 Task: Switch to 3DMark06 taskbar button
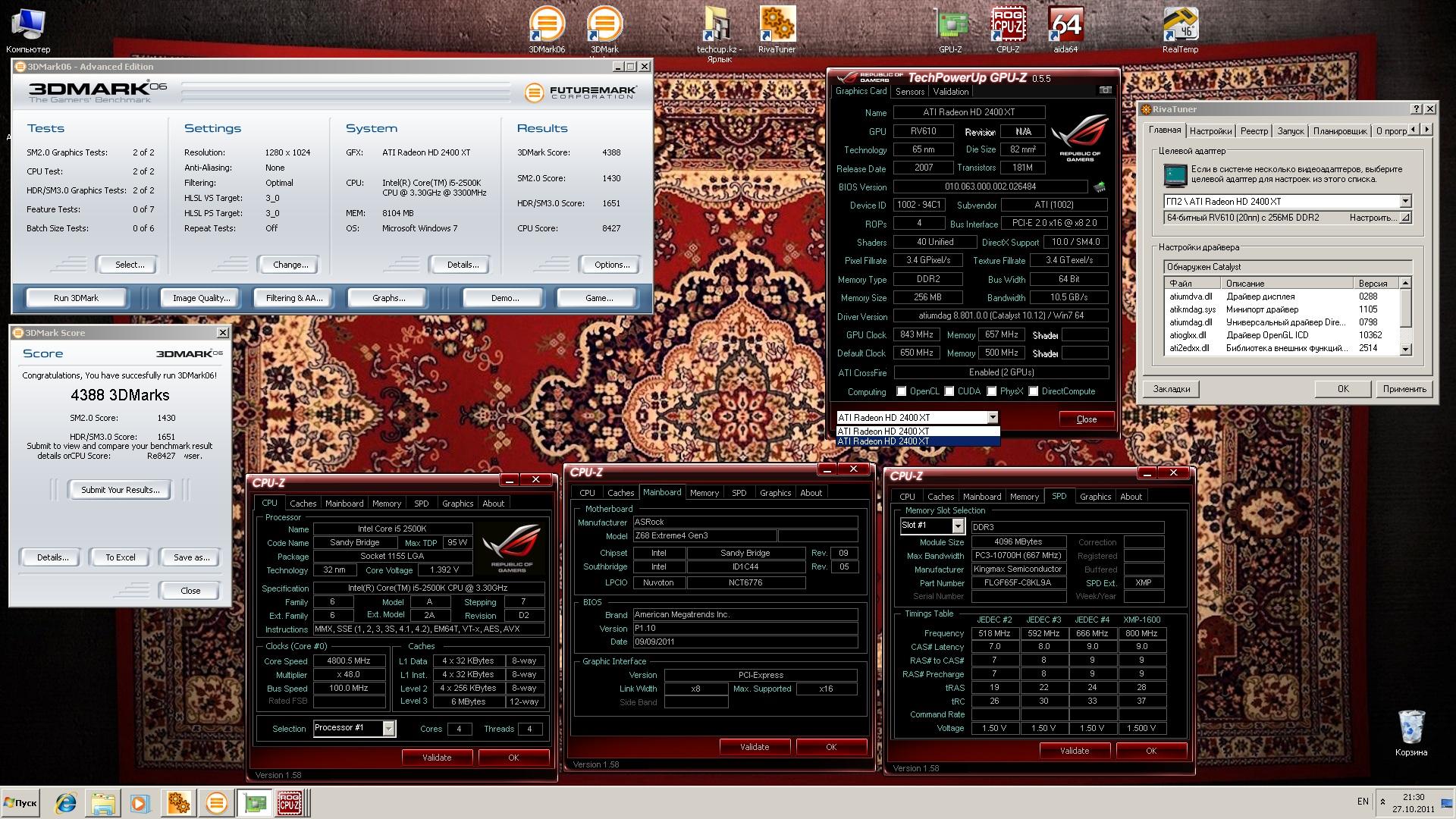[216, 802]
